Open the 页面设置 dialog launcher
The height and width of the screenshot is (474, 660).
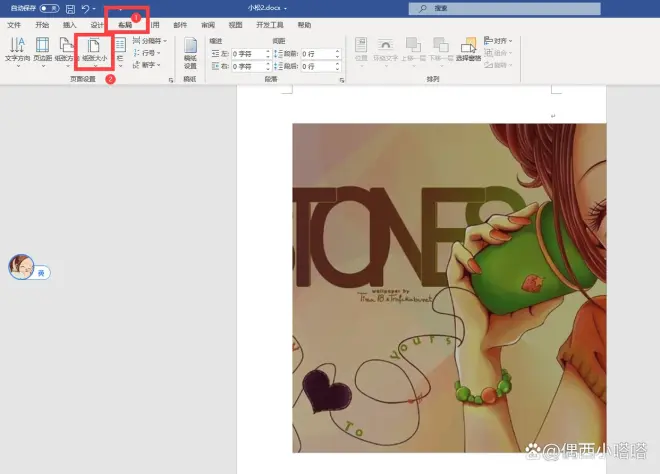point(170,78)
